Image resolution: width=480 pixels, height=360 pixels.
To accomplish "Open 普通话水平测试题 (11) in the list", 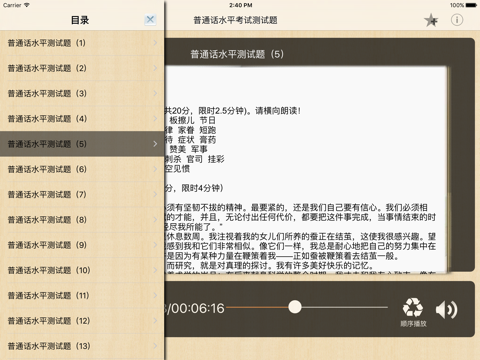I will pos(82,295).
